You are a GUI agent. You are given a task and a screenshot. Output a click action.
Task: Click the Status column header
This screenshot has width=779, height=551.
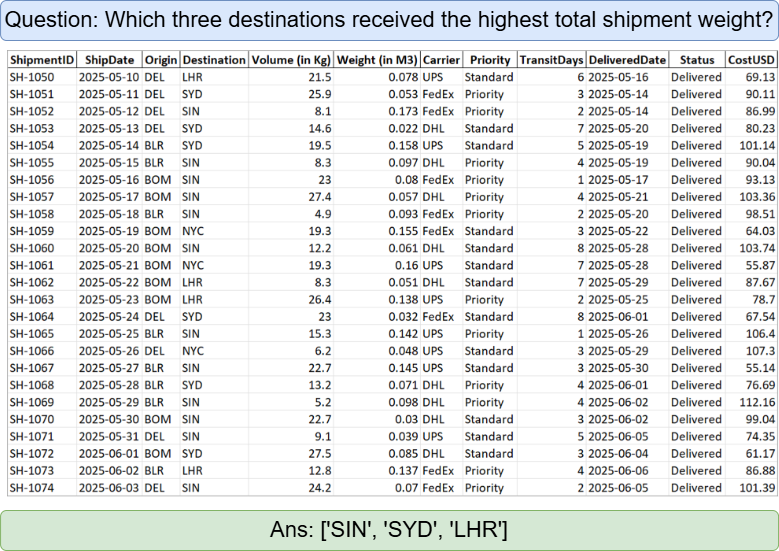tap(695, 60)
